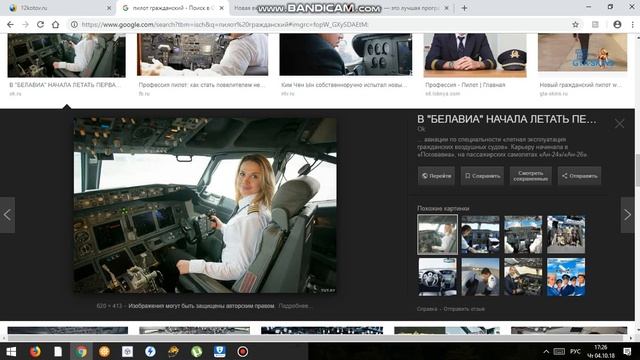Show previous image with left arrow
The width and height of the screenshot is (640, 360).
coord(7,215)
